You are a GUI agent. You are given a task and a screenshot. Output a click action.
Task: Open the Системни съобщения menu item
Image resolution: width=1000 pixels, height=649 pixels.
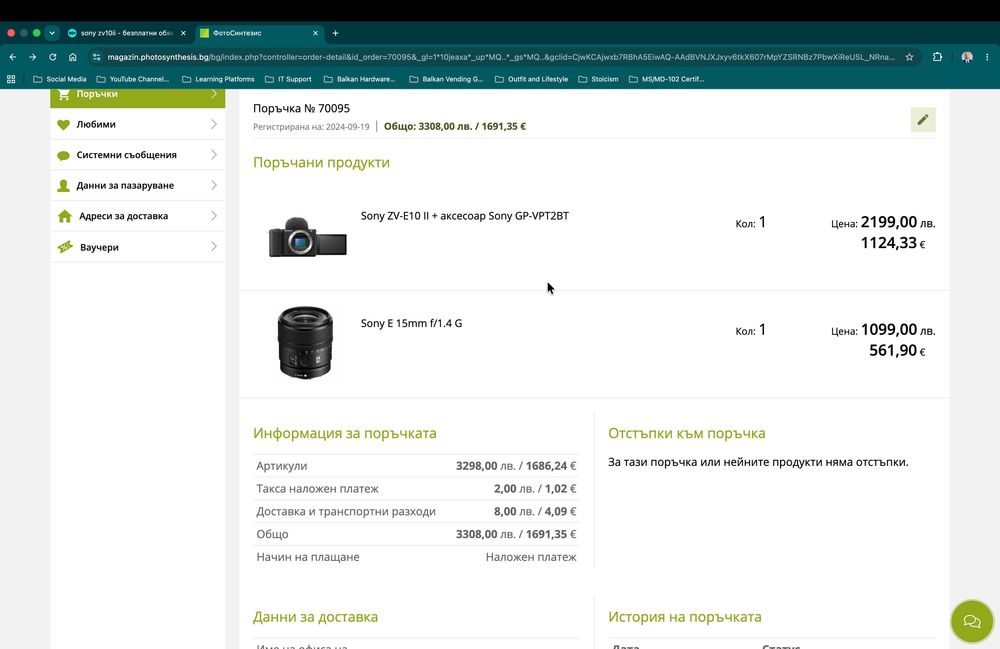[138, 155]
